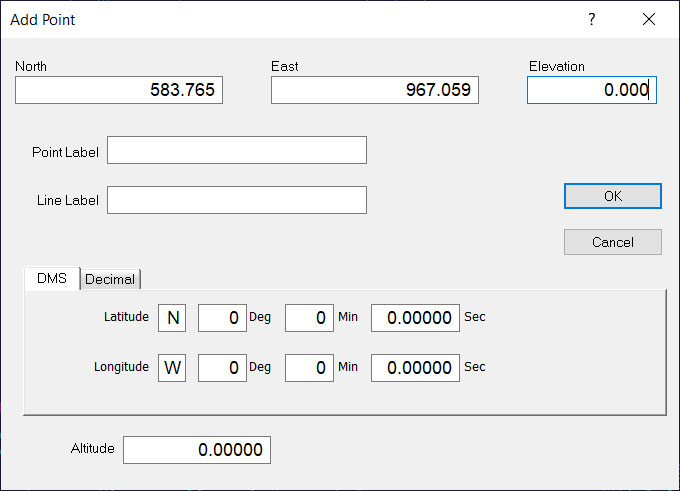The height and width of the screenshot is (491, 680).
Task: Click the East coordinate field
Action: pyautogui.click(x=374, y=91)
